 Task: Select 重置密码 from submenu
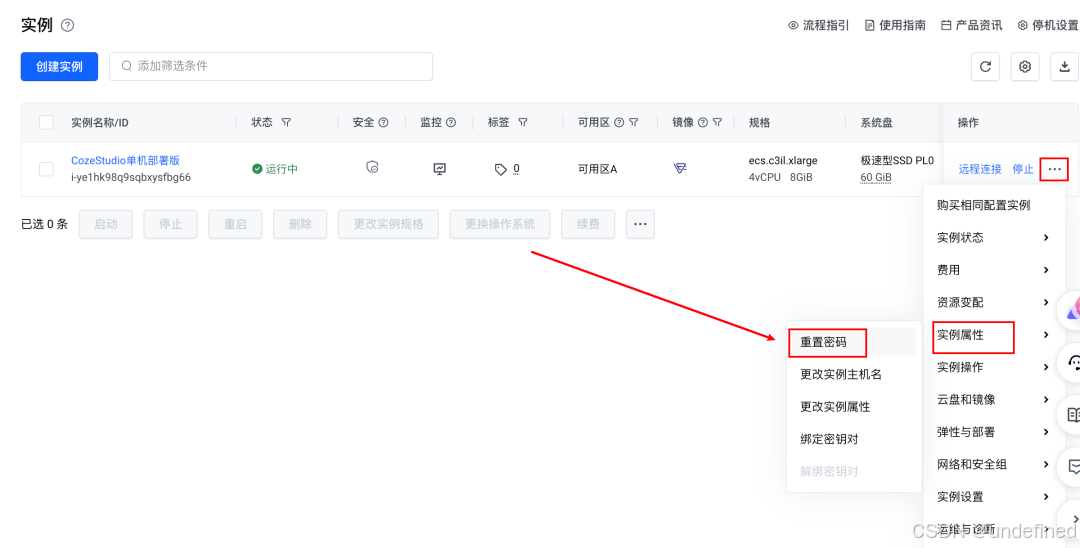[853, 341]
